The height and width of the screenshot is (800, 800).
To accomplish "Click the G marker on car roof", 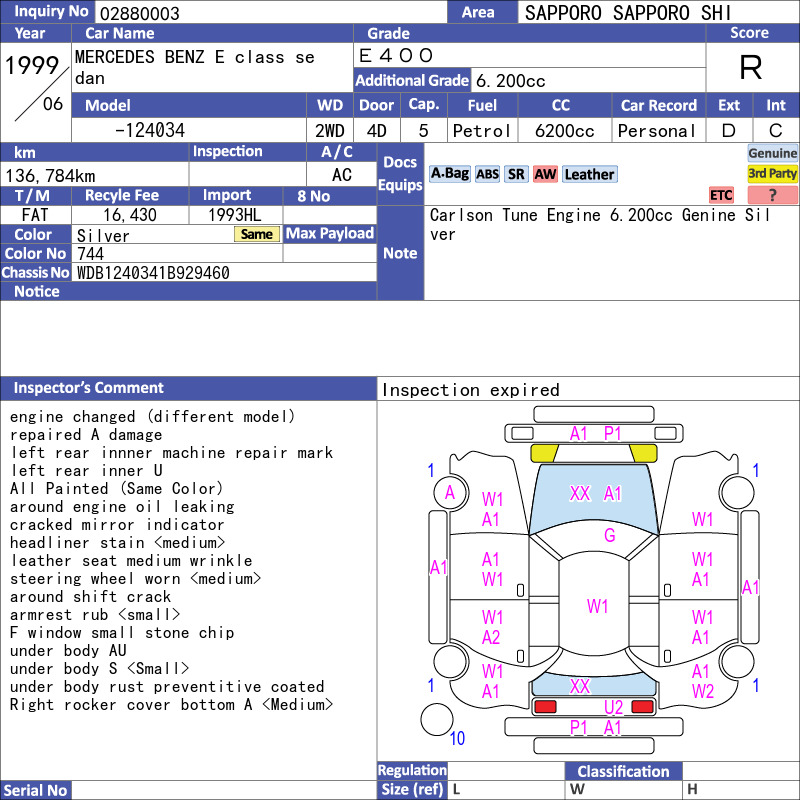I will coord(609,536).
